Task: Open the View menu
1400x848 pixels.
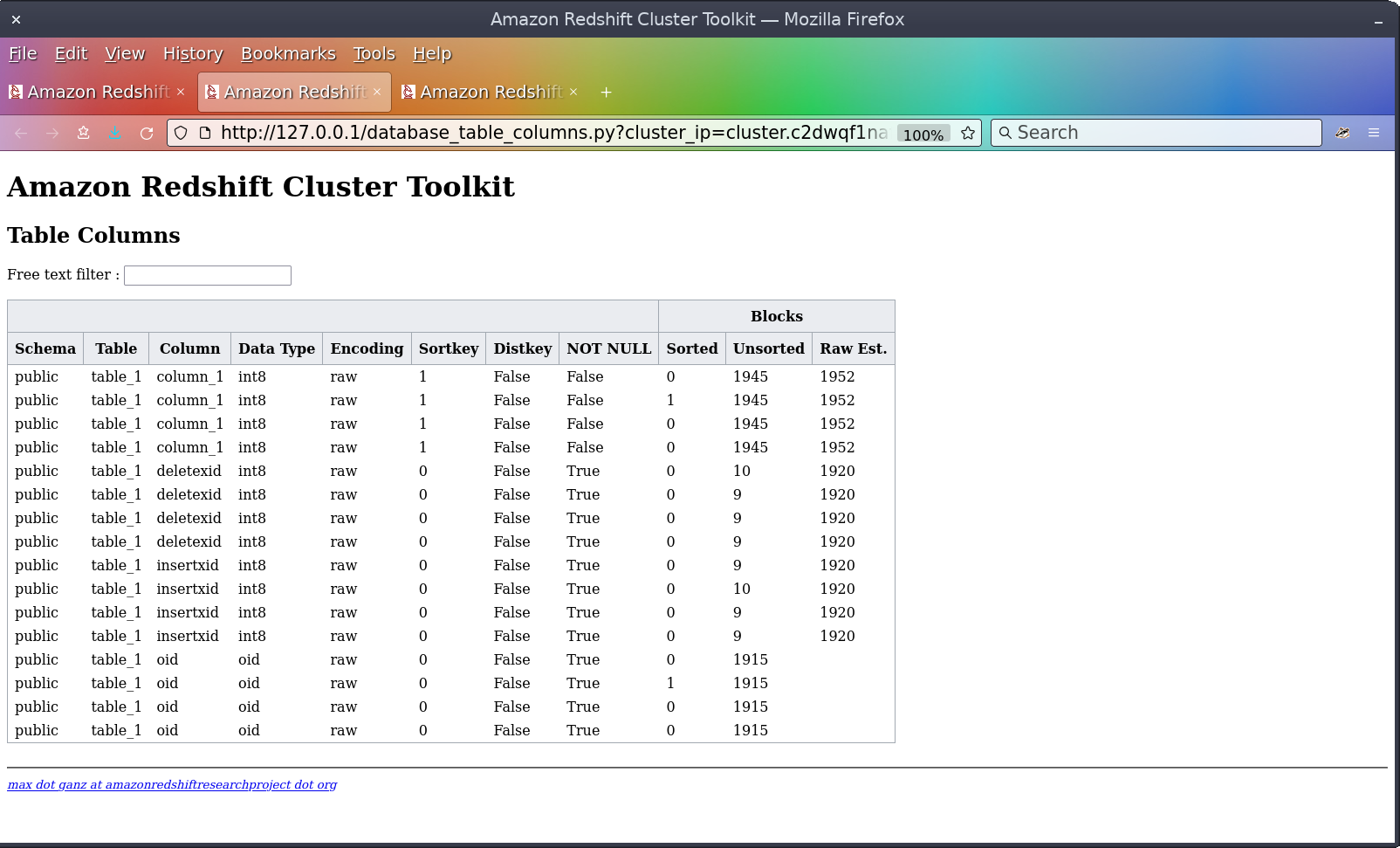Action: coord(125,53)
